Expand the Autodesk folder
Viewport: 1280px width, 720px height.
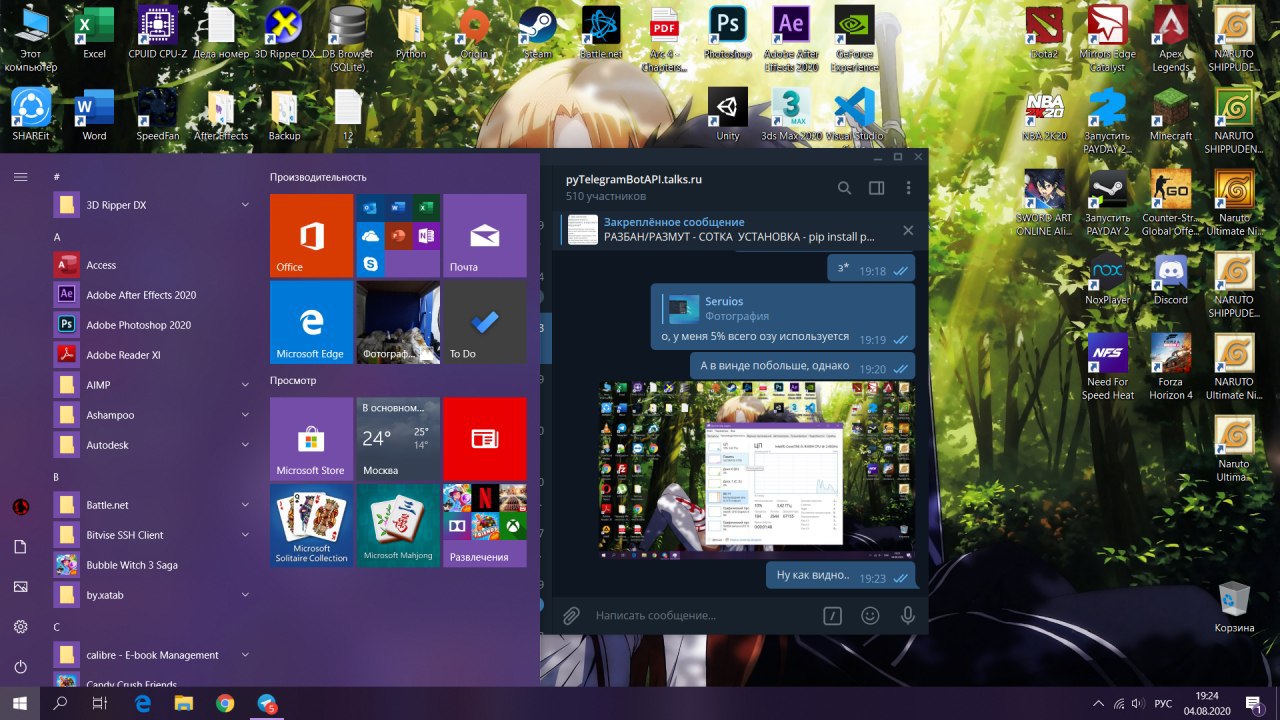click(152, 445)
